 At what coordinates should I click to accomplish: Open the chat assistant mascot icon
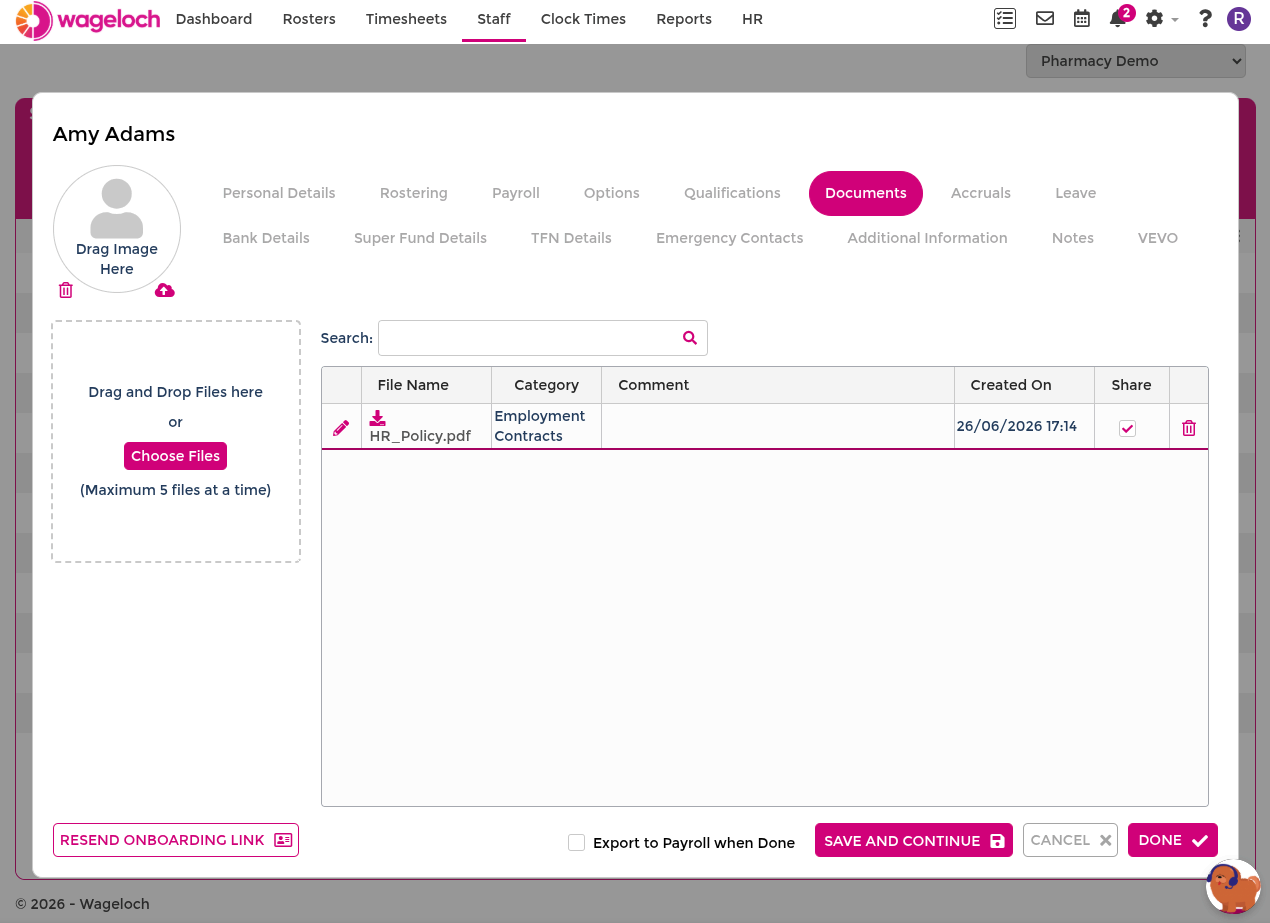tap(1233, 886)
